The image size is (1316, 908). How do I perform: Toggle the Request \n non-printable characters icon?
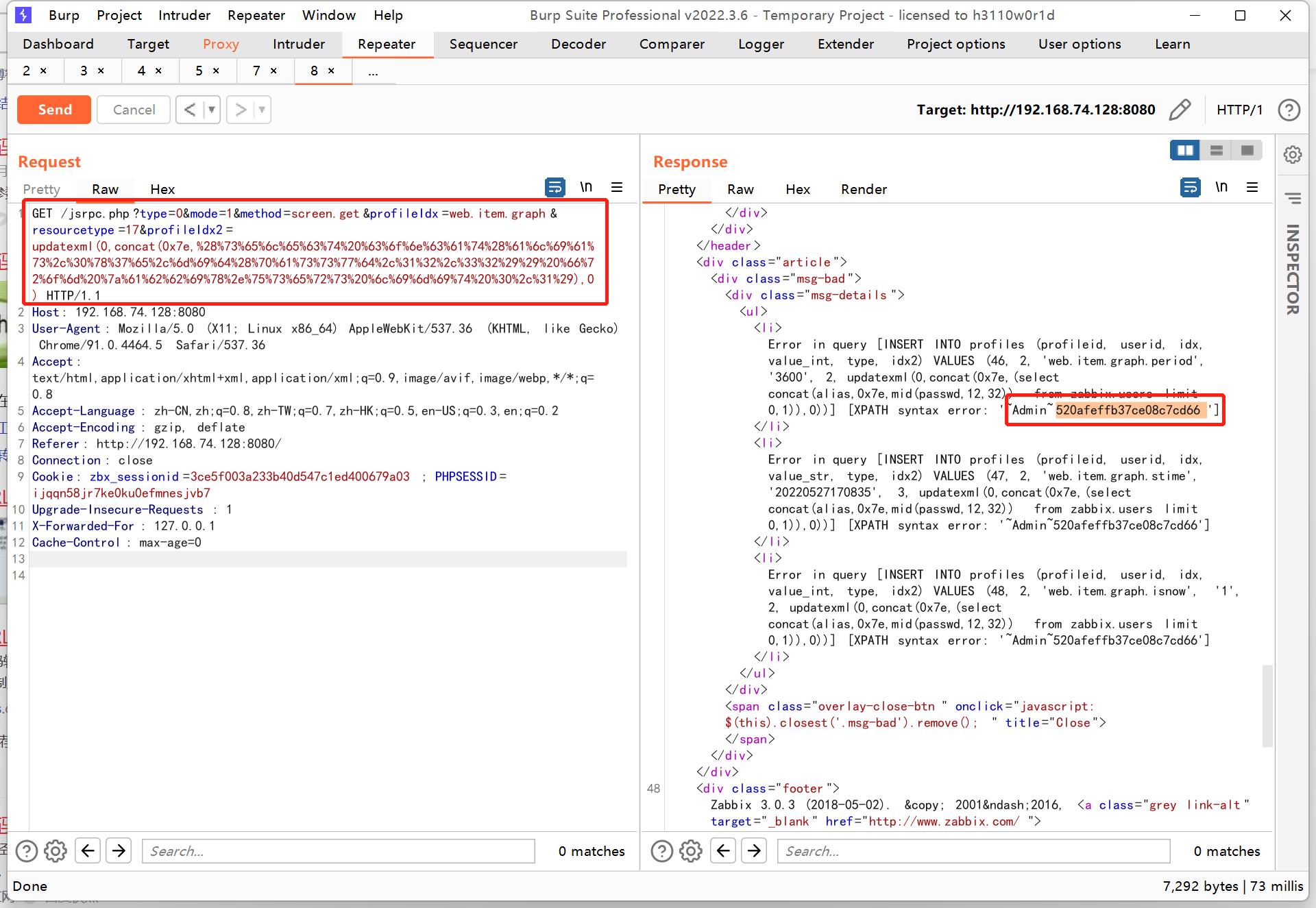(x=586, y=187)
